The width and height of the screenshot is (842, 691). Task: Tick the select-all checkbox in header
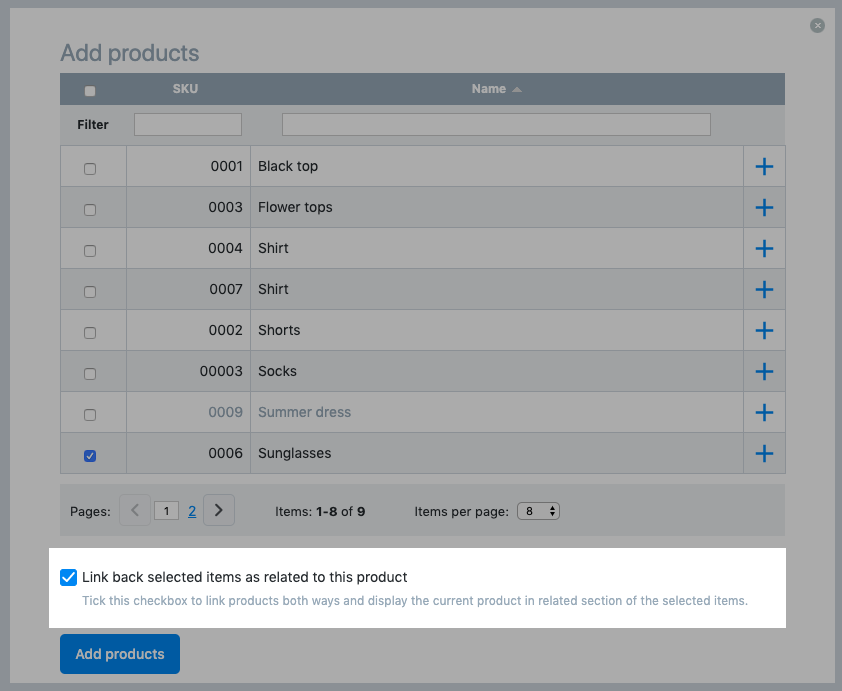(90, 91)
